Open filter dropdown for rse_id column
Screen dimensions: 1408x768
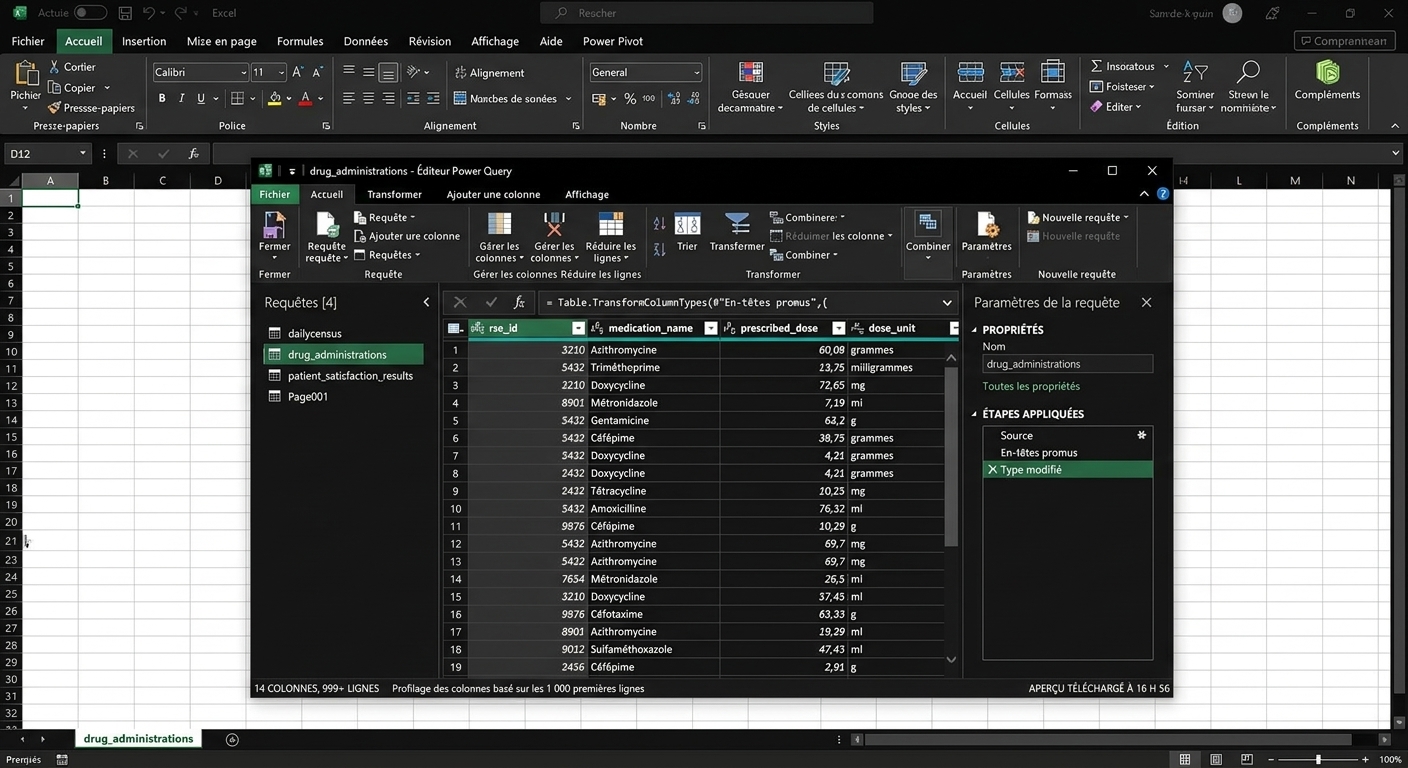[578, 328]
